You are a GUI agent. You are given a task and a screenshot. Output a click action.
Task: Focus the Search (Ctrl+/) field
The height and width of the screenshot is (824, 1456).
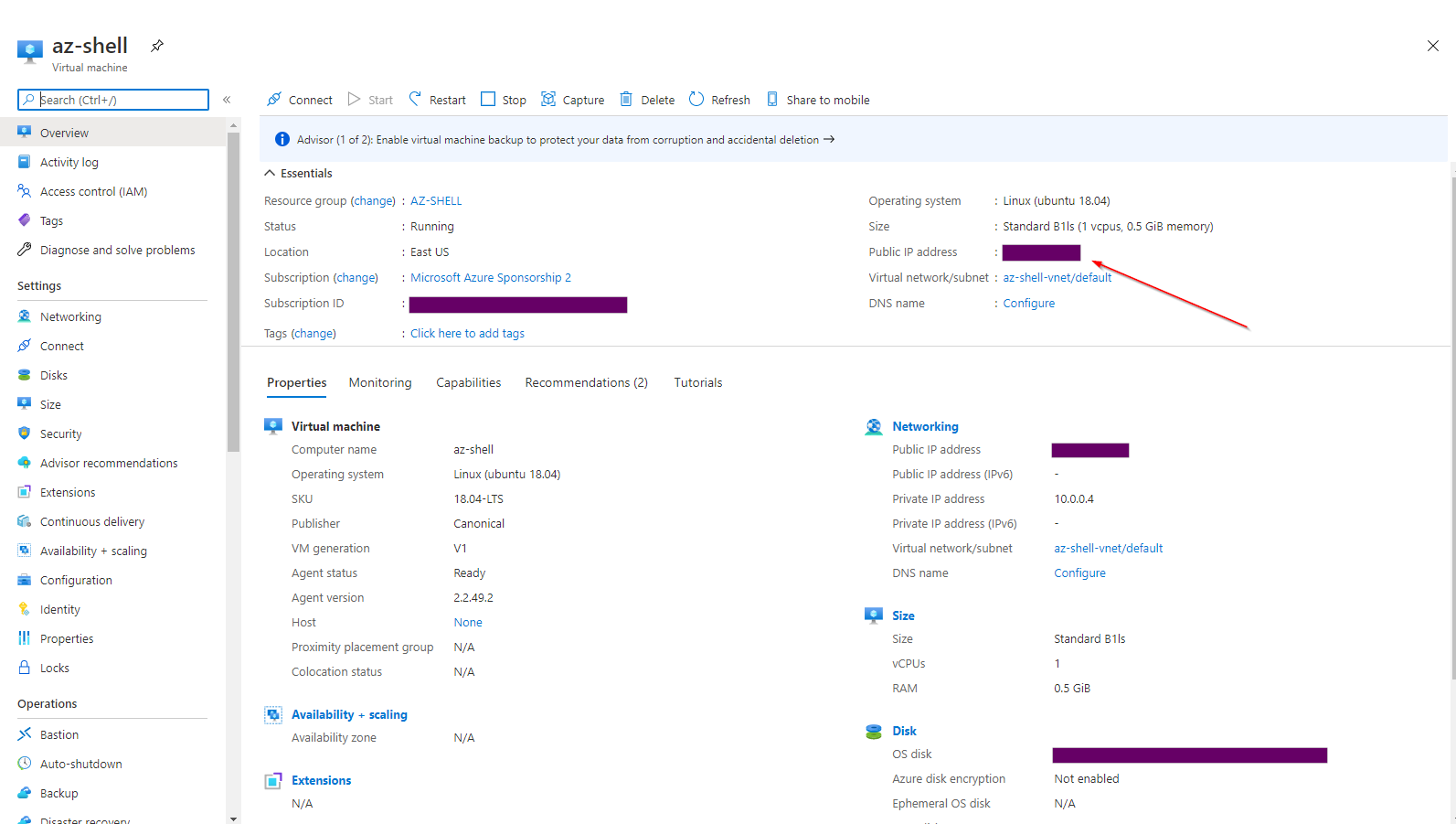point(113,100)
